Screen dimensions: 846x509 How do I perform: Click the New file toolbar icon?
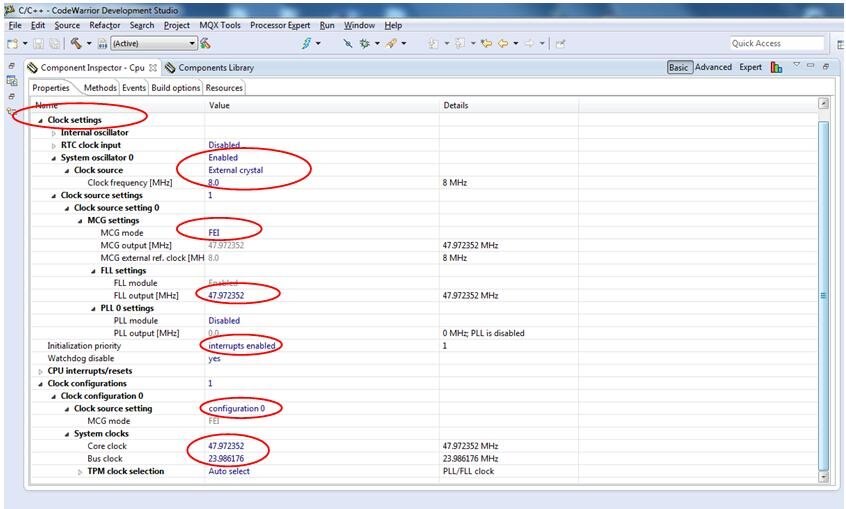point(12,43)
